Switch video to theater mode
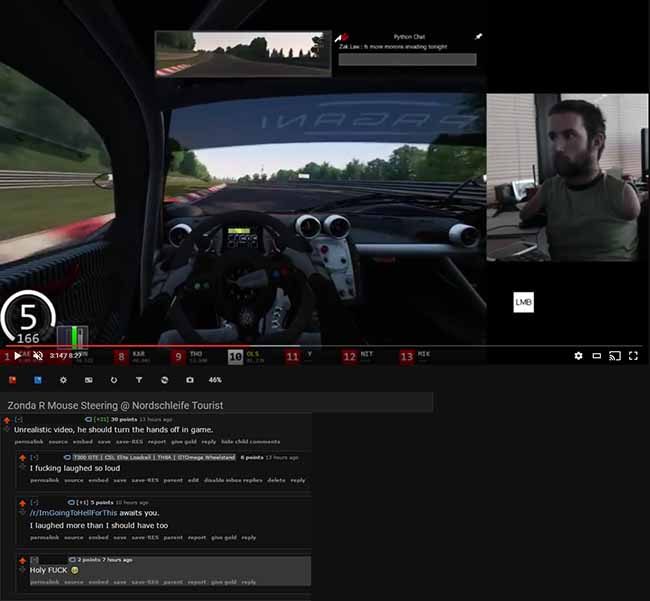Viewport: 650px width, 601px height. click(597, 356)
